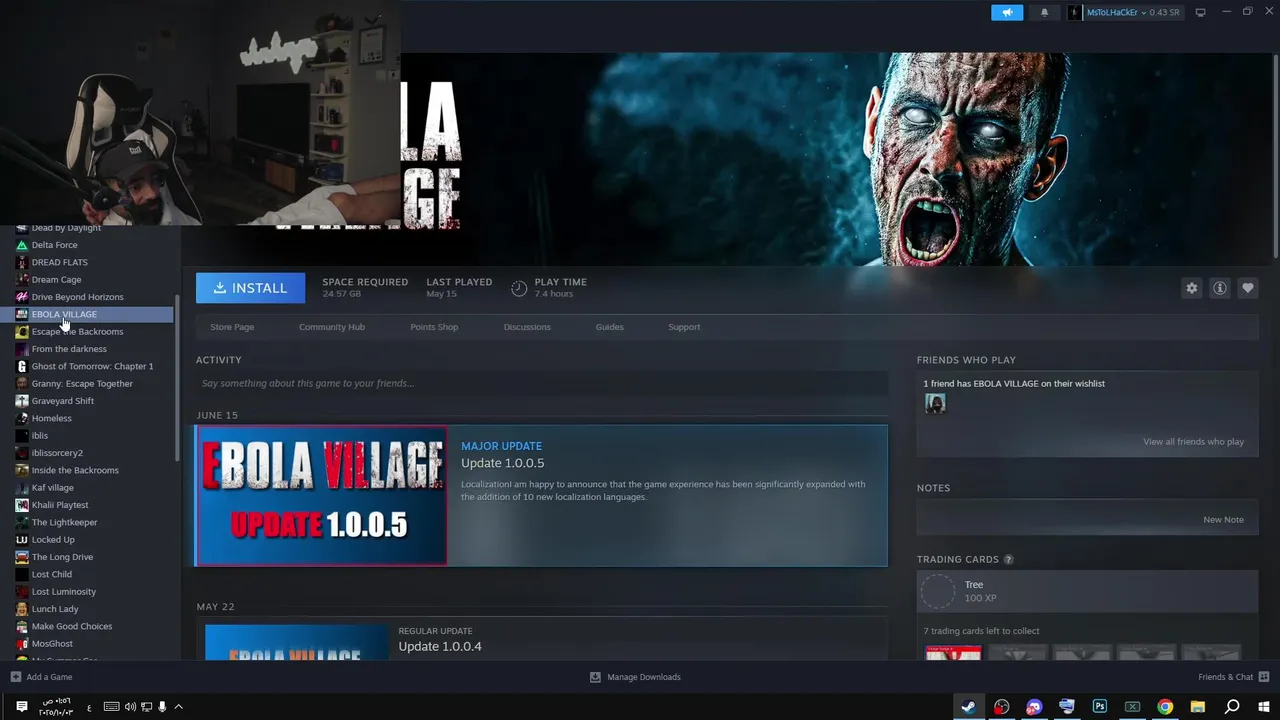
Task: Click Add a Game
Action: [x=42, y=677]
